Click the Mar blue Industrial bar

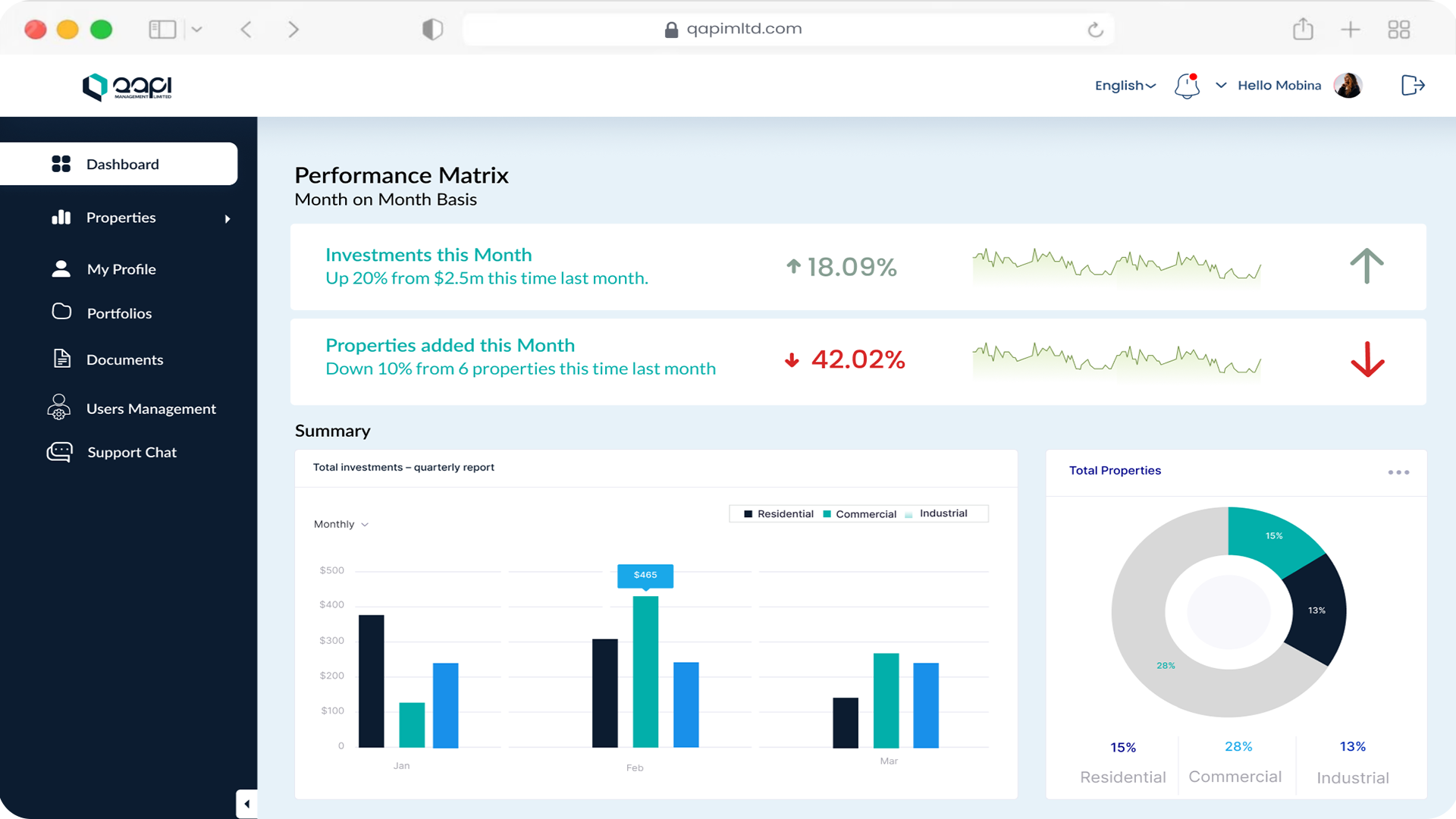(x=926, y=705)
